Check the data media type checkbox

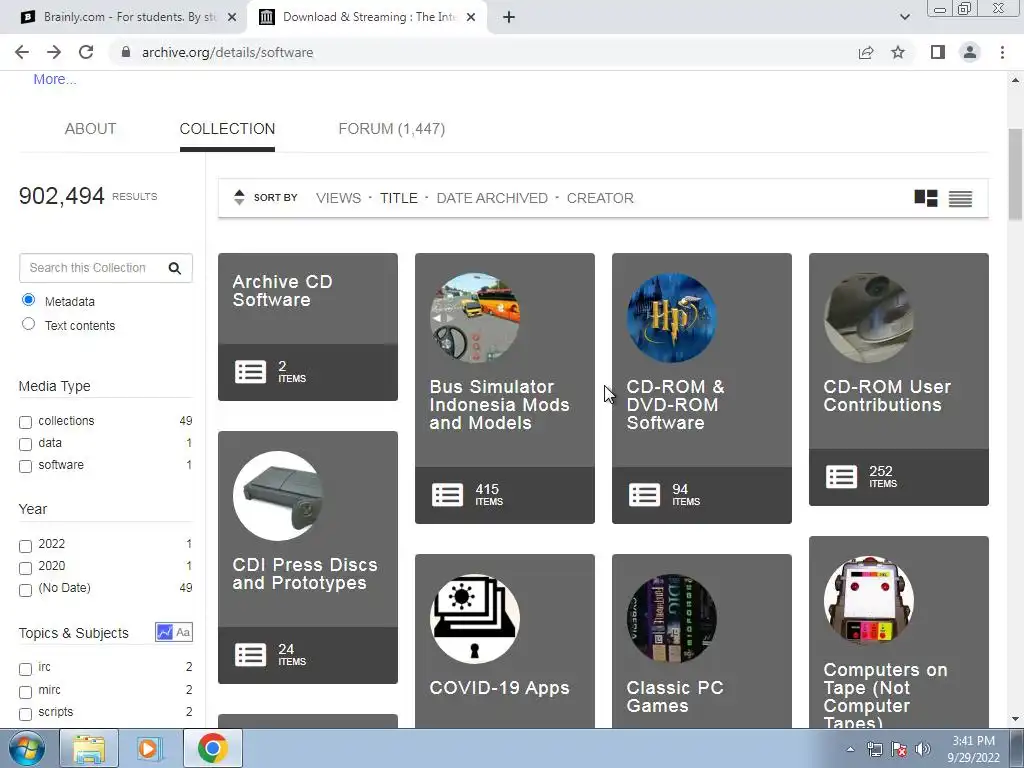25,444
